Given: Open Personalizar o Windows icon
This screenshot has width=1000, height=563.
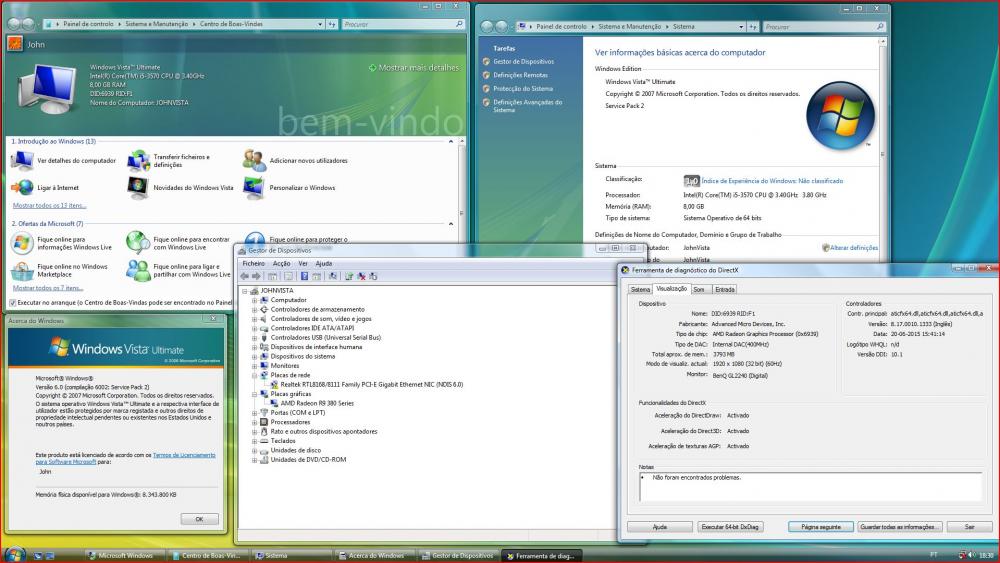Looking at the screenshot, I should pos(254,187).
